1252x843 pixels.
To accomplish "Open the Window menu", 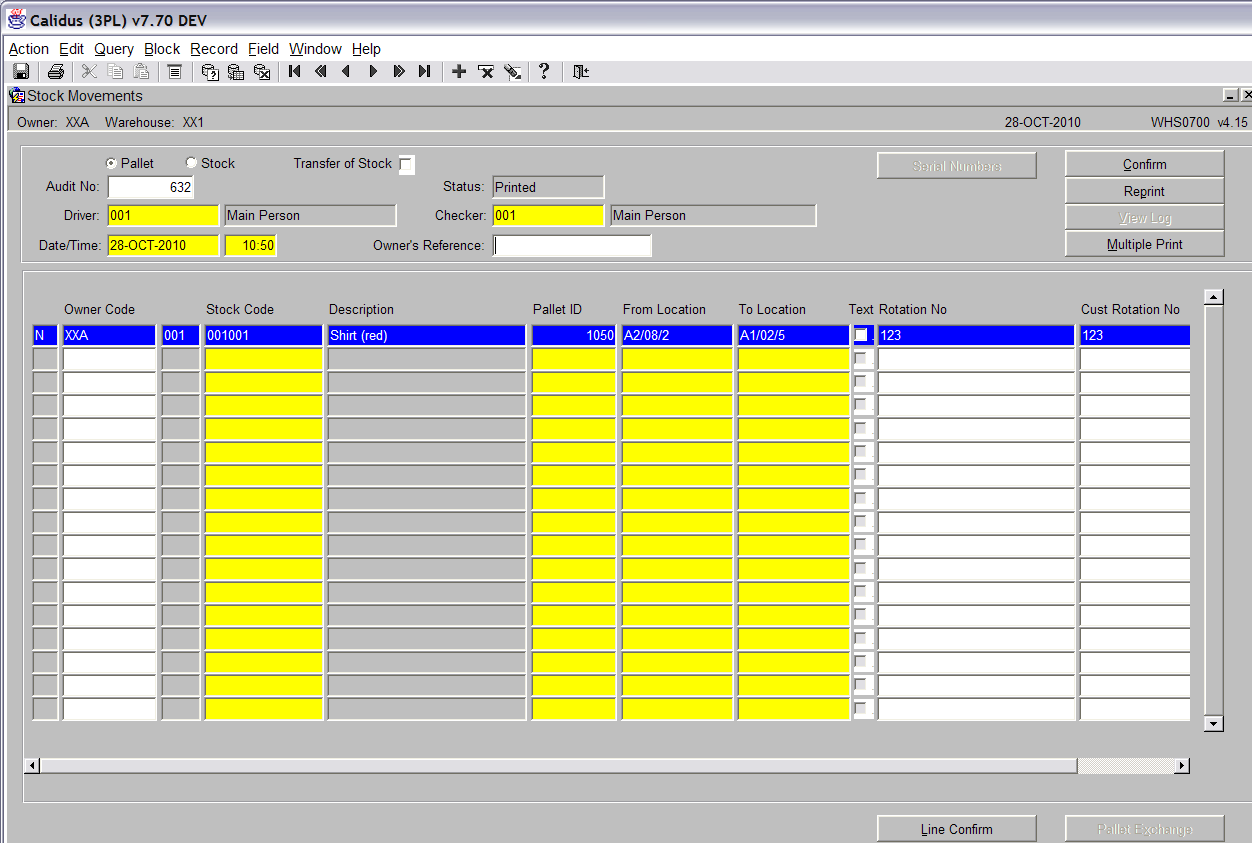I will coord(315,49).
